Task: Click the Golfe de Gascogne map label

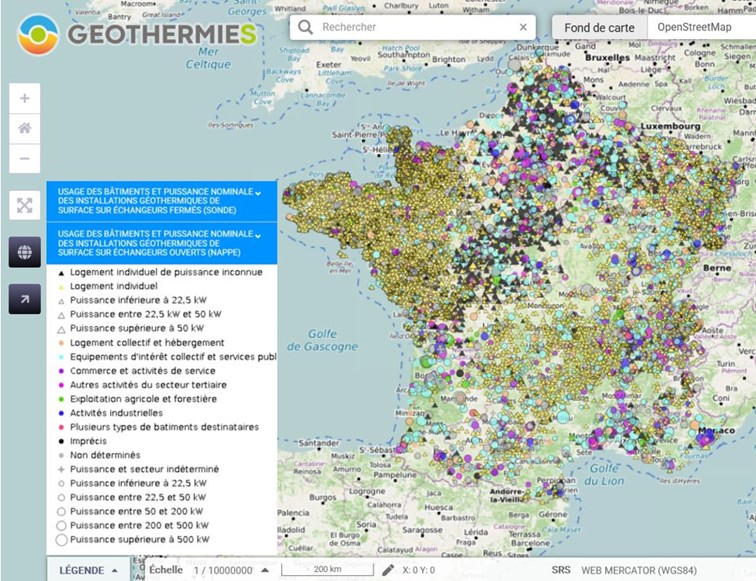Action: click(323, 340)
